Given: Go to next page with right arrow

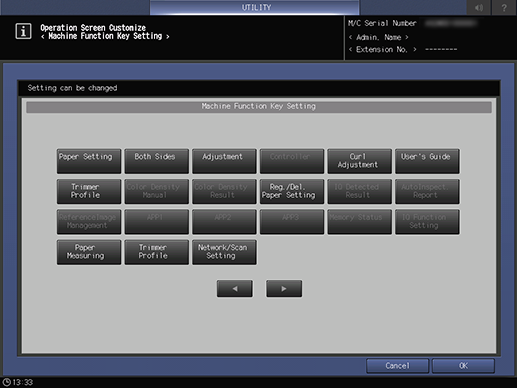Looking at the screenshot, I should pyautogui.click(x=284, y=288).
